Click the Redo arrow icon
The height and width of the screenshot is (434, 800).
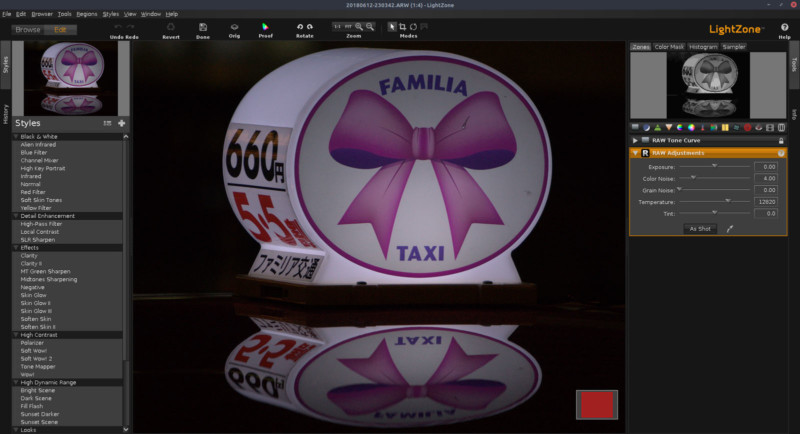(131, 27)
